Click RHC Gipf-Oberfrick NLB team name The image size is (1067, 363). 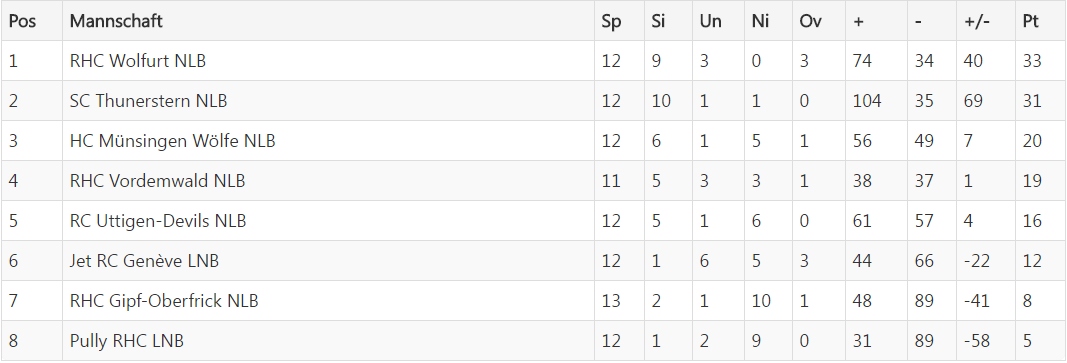[x=164, y=301]
